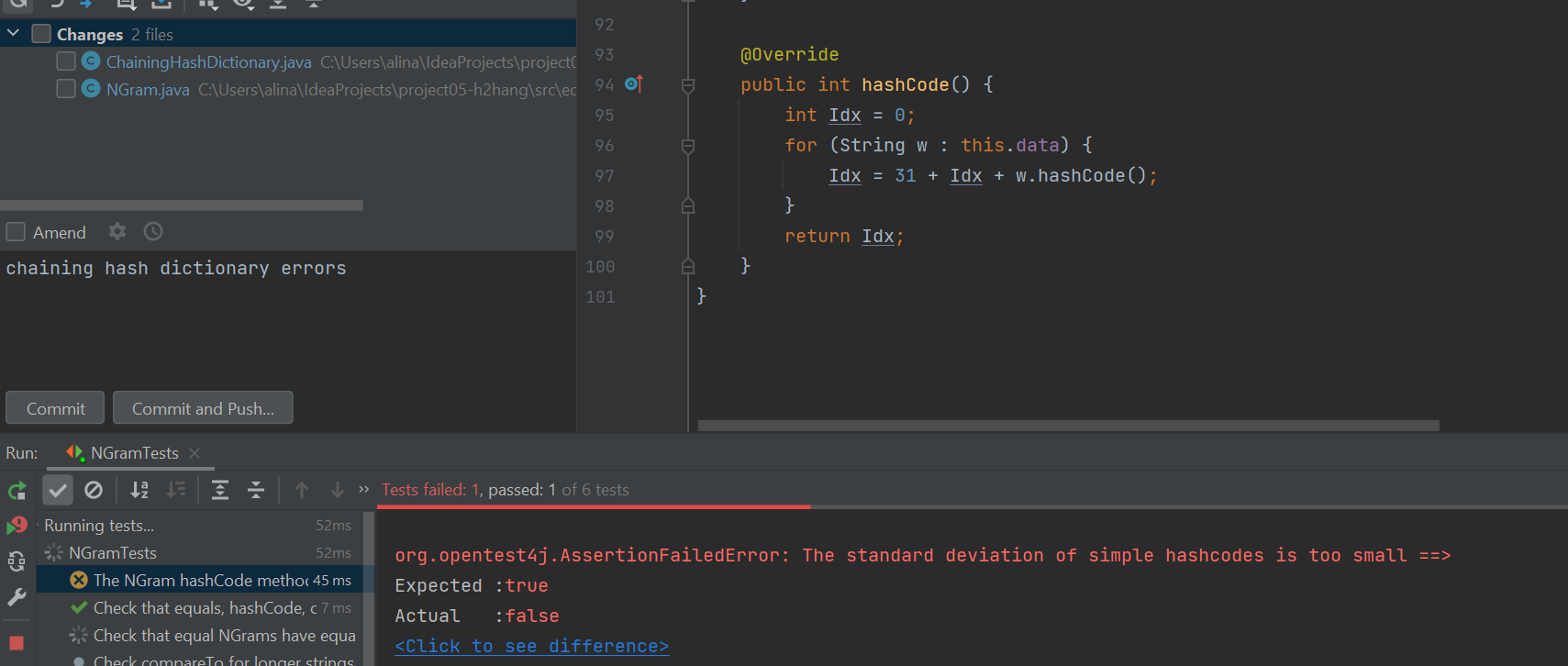
Task: Sort test results alphabetically
Action: [139, 491]
